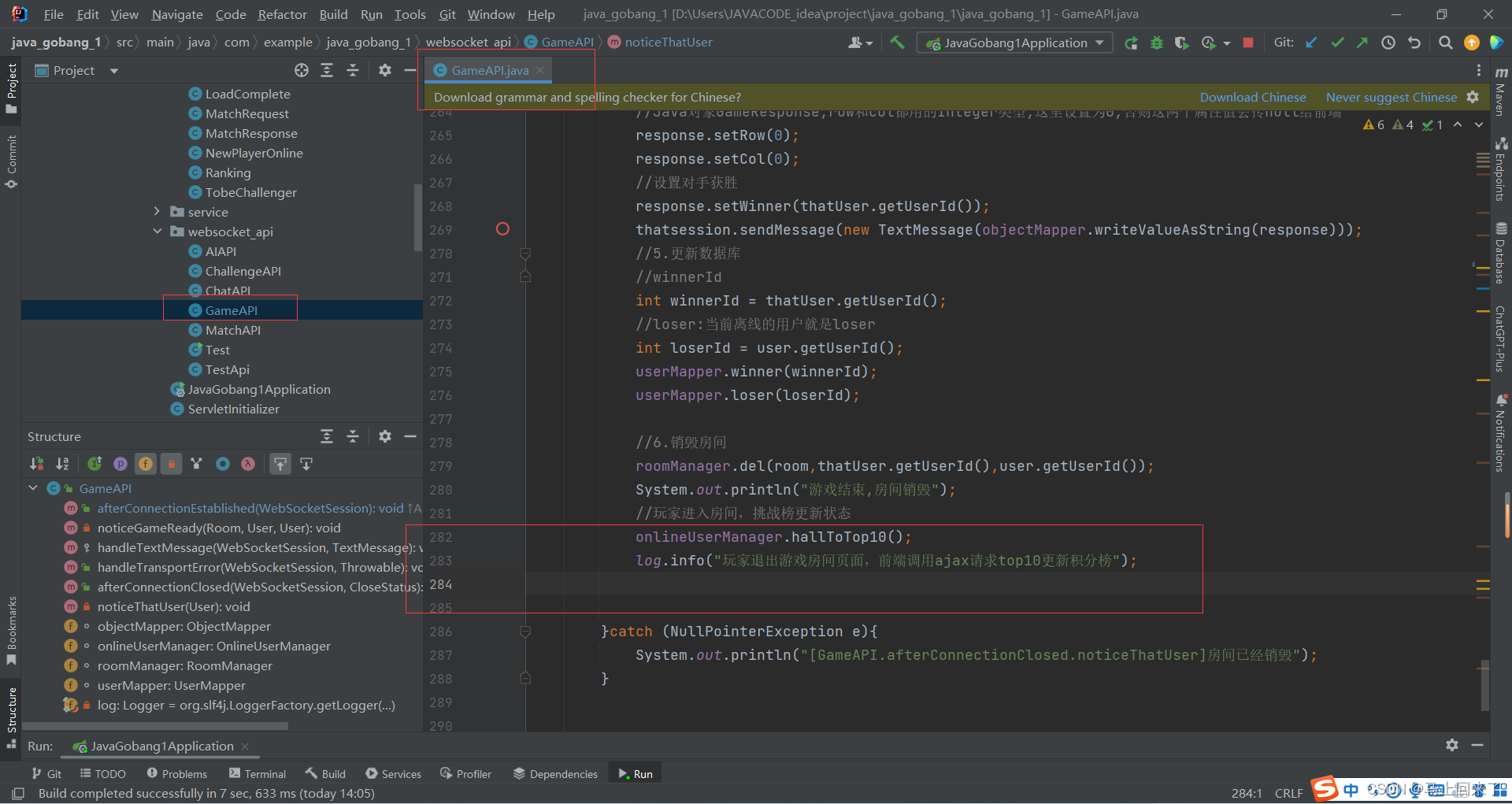Image resolution: width=1512 pixels, height=804 pixels.
Task: Collapse the websocket_api folder
Action: [x=157, y=231]
